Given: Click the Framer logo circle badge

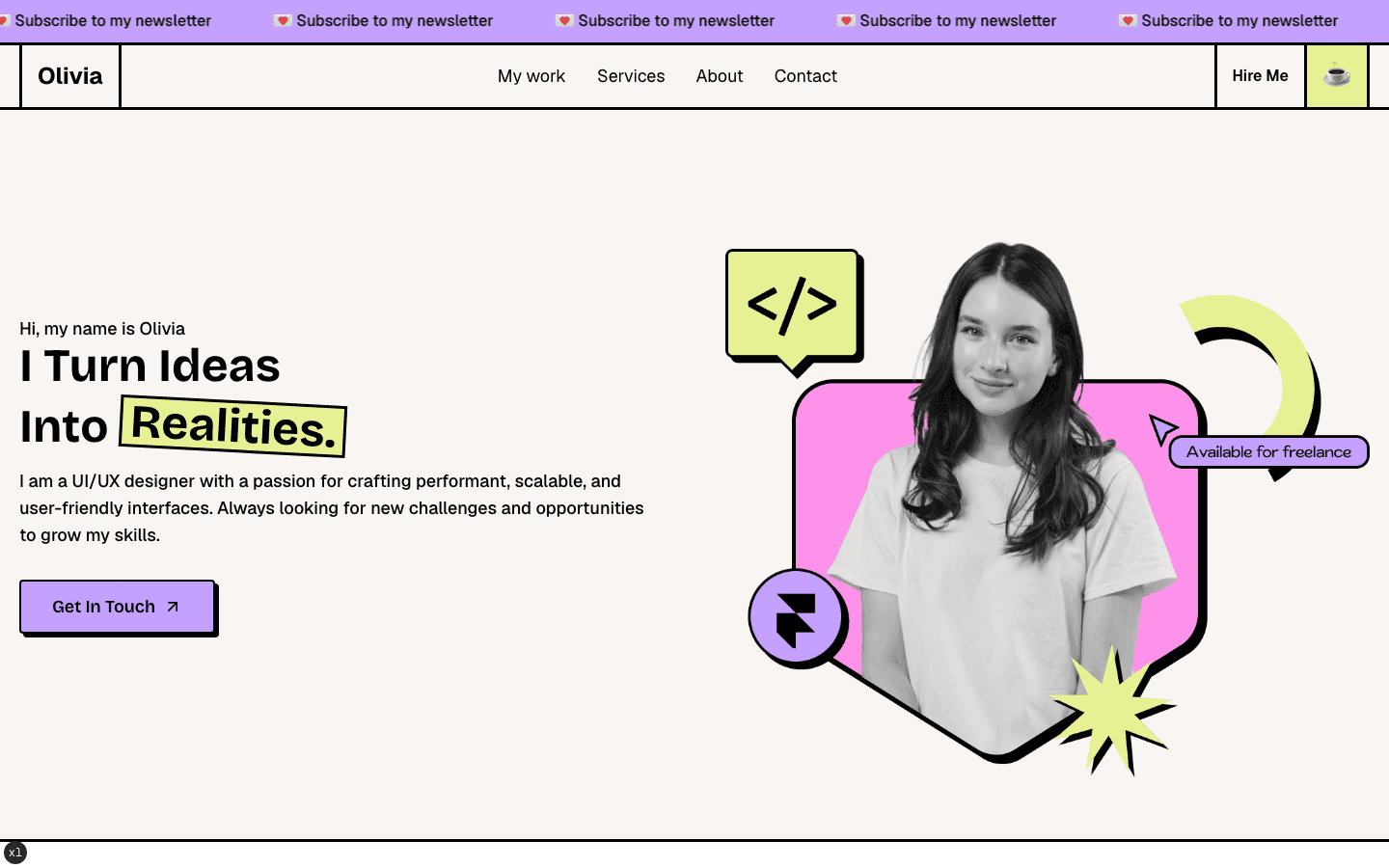Looking at the screenshot, I should tap(798, 617).
